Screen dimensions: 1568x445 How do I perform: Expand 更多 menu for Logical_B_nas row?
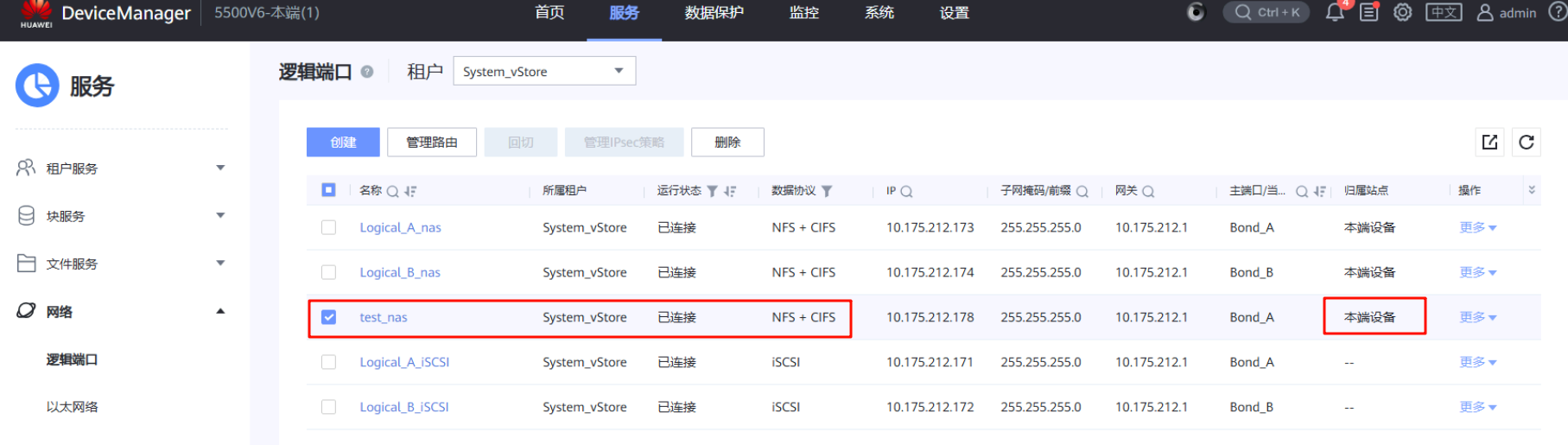coord(1477,272)
